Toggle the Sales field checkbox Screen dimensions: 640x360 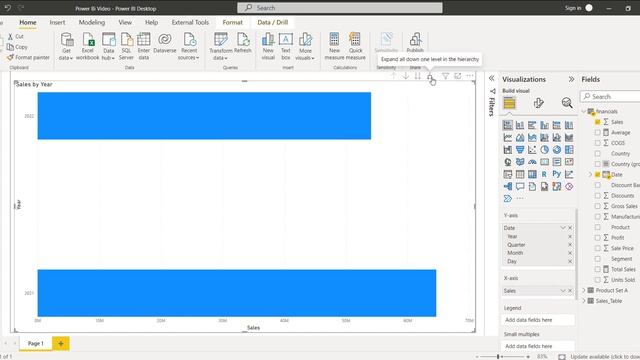point(598,122)
